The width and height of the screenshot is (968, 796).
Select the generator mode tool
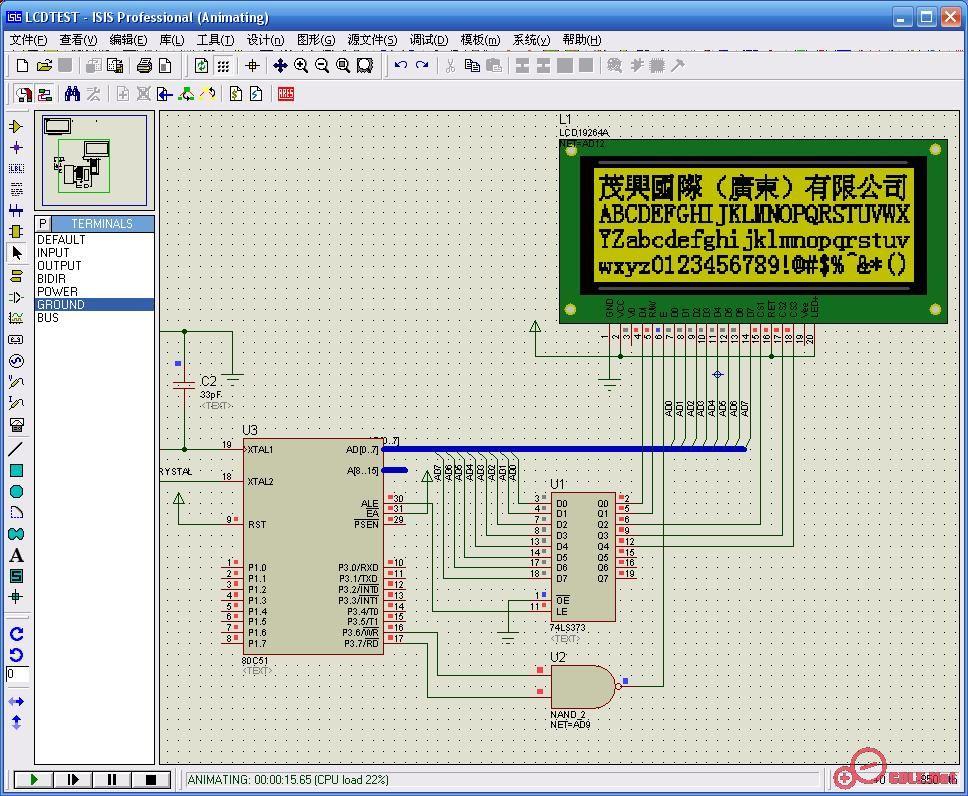click(x=17, y=361)
